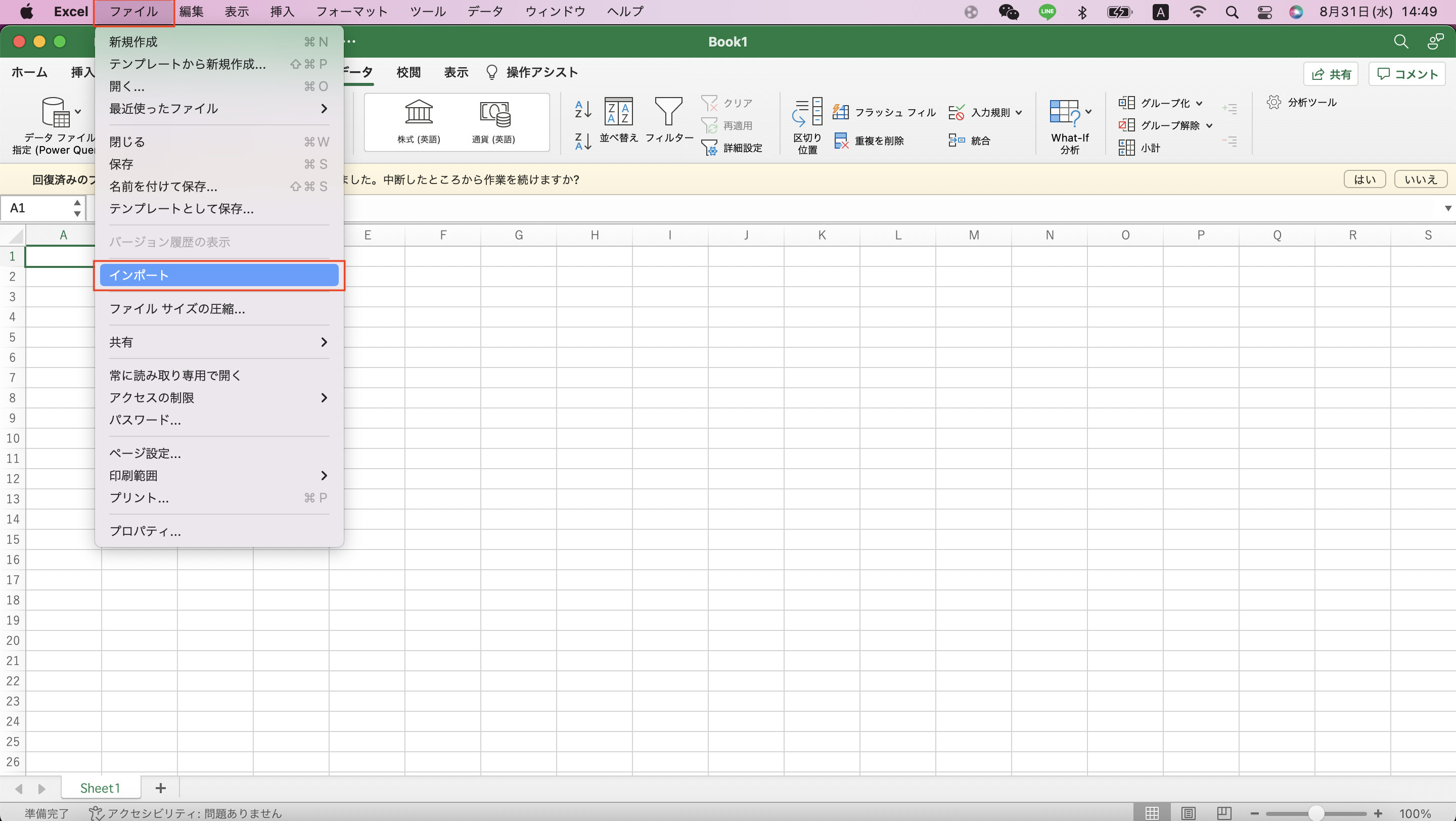1456x821 pixels.
Task: Click the 統合 consolidate icon
Action: pos(957,140)
